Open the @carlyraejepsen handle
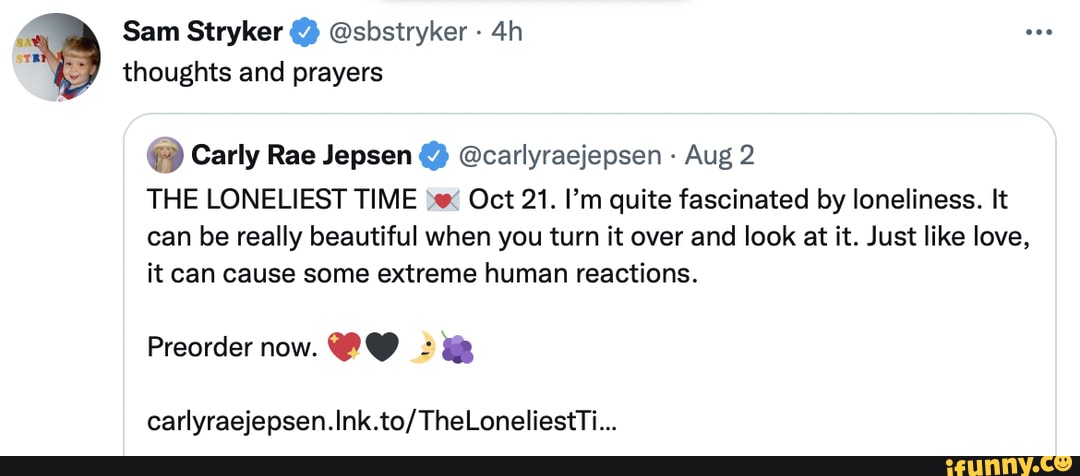 [x=559, y=155]
